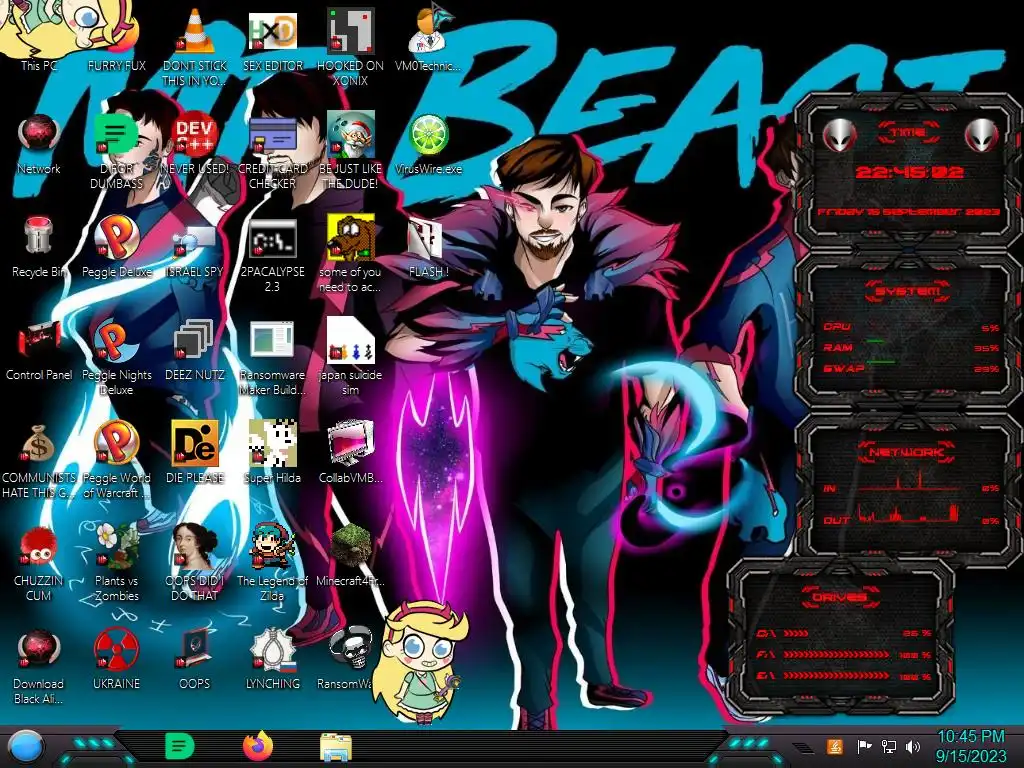Image resolution: width=1024 pixels, height=768 pixels.
Task: Open the 2PACALYPSE 2.3 console icon
Action: click(x=272, y=238)
